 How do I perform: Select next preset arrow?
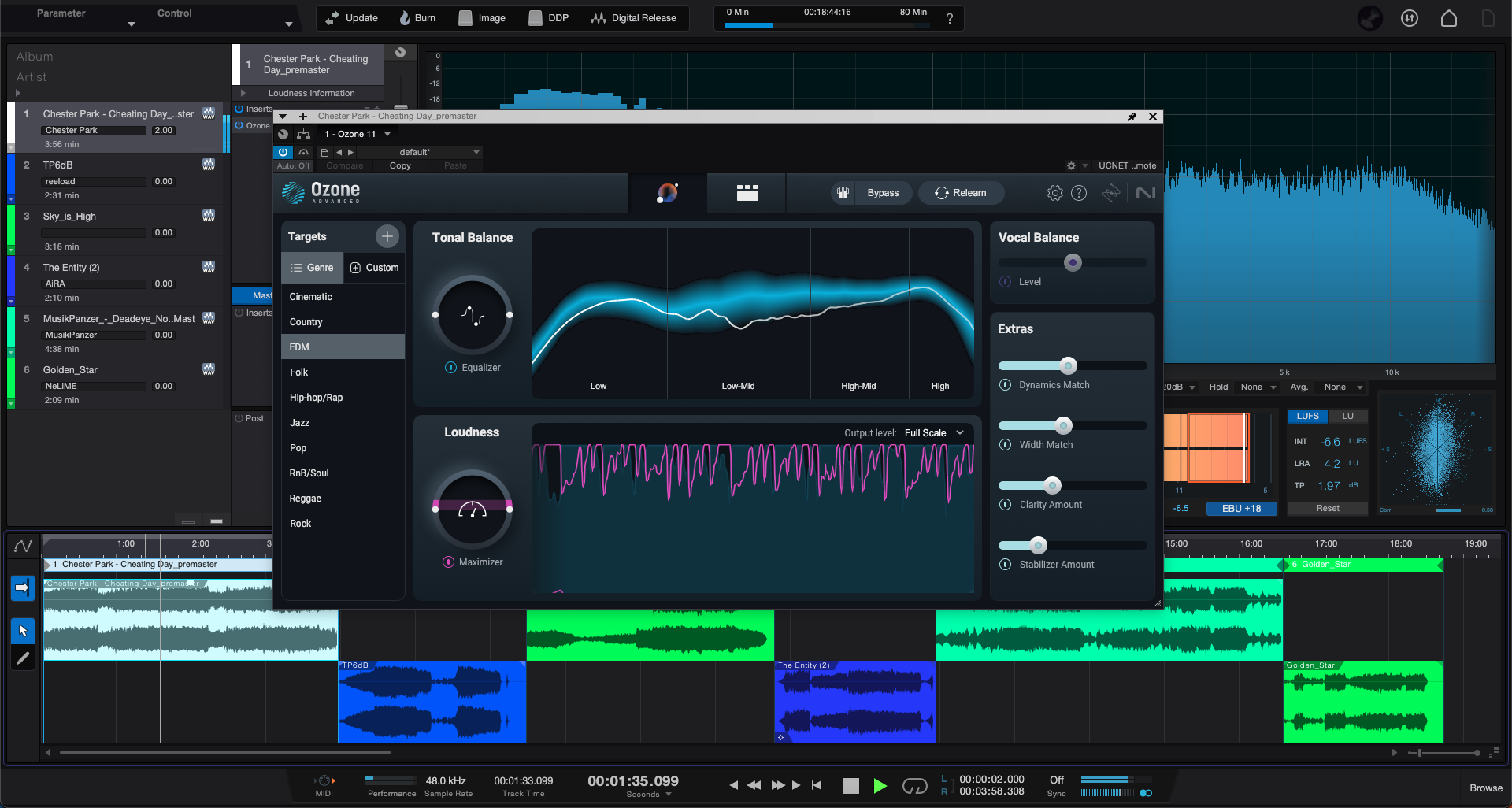coord(350,153)
